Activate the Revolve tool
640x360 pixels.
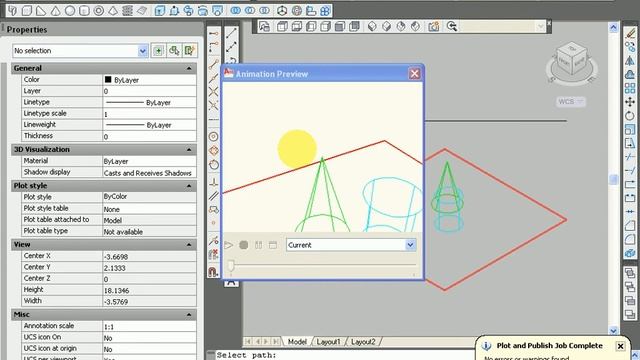click(x=203, y=11)
